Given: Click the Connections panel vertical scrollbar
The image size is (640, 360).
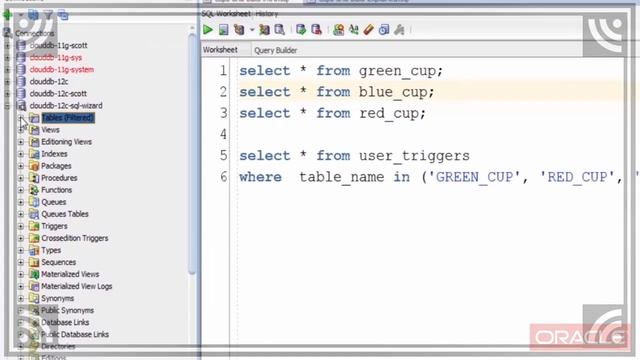Looking at the screenshot, I should pyautogui.click(x=192, y=154).
